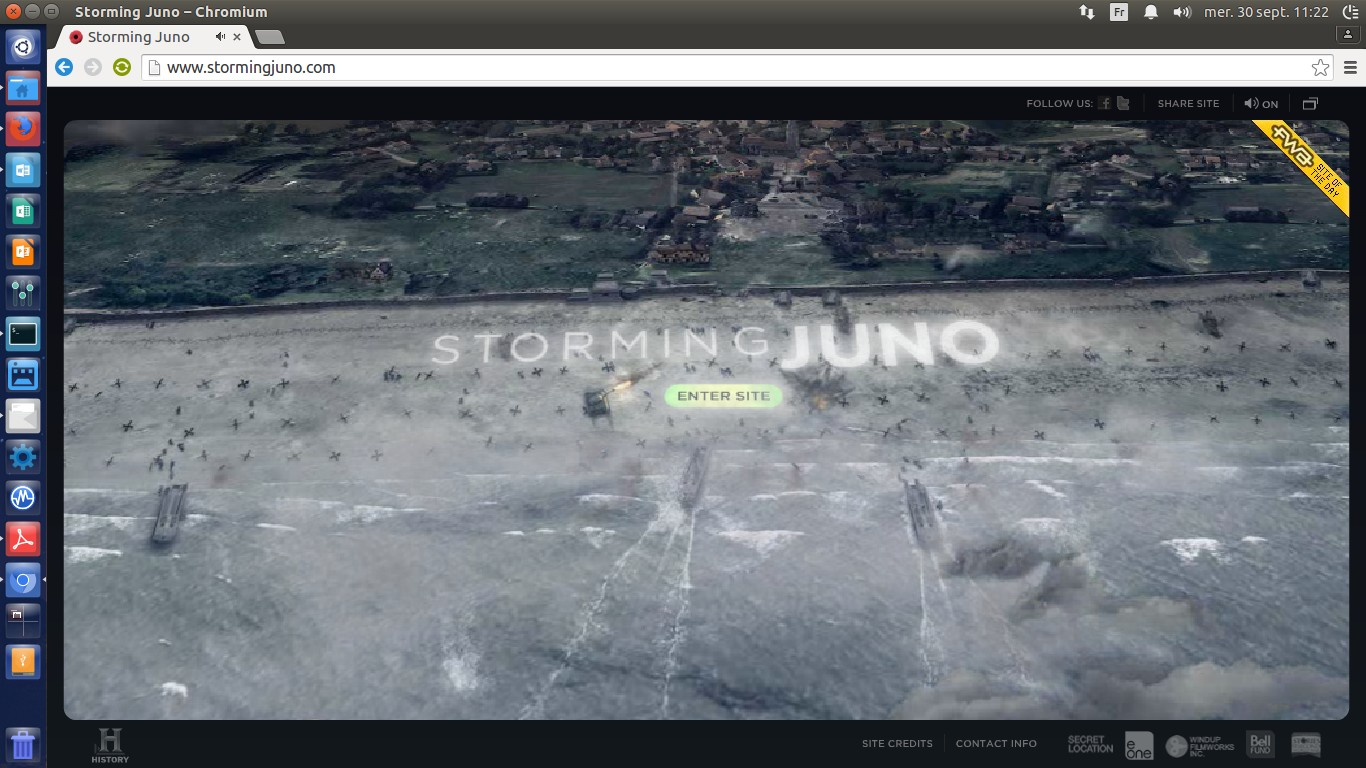Viewport: 1366px width, 768px height.
Task: Open the system volume indicator
Action: point(1182,12)
